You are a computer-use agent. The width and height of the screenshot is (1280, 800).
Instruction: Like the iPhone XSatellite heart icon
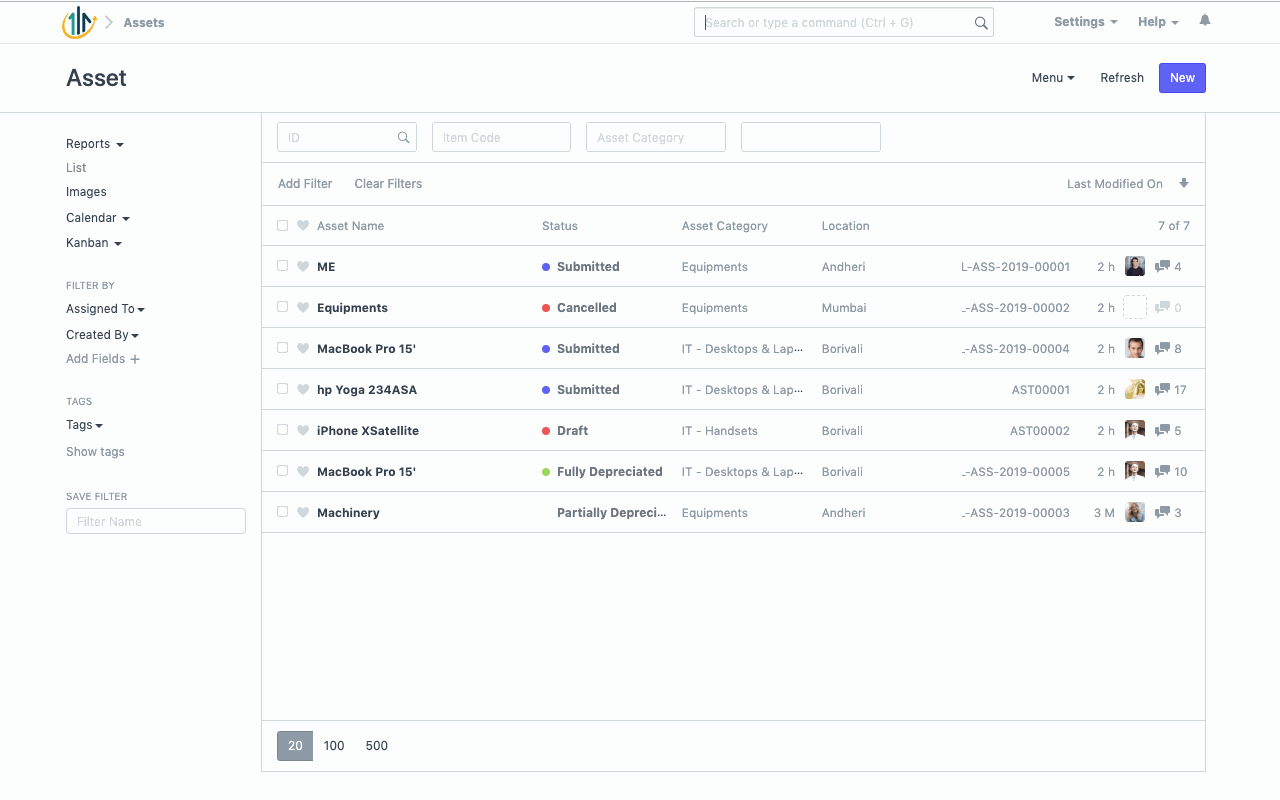pos(303,431)
